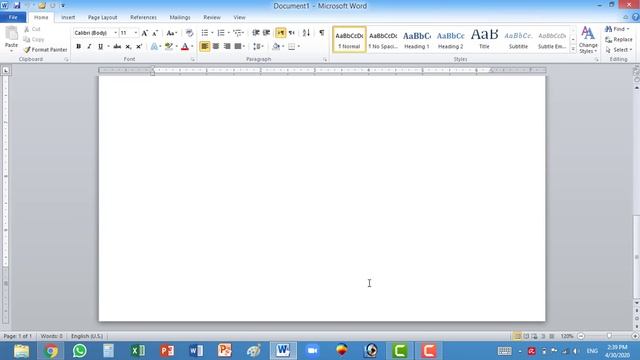
Task: Open the underline style dropdown arrow
Action: [108, 47]
